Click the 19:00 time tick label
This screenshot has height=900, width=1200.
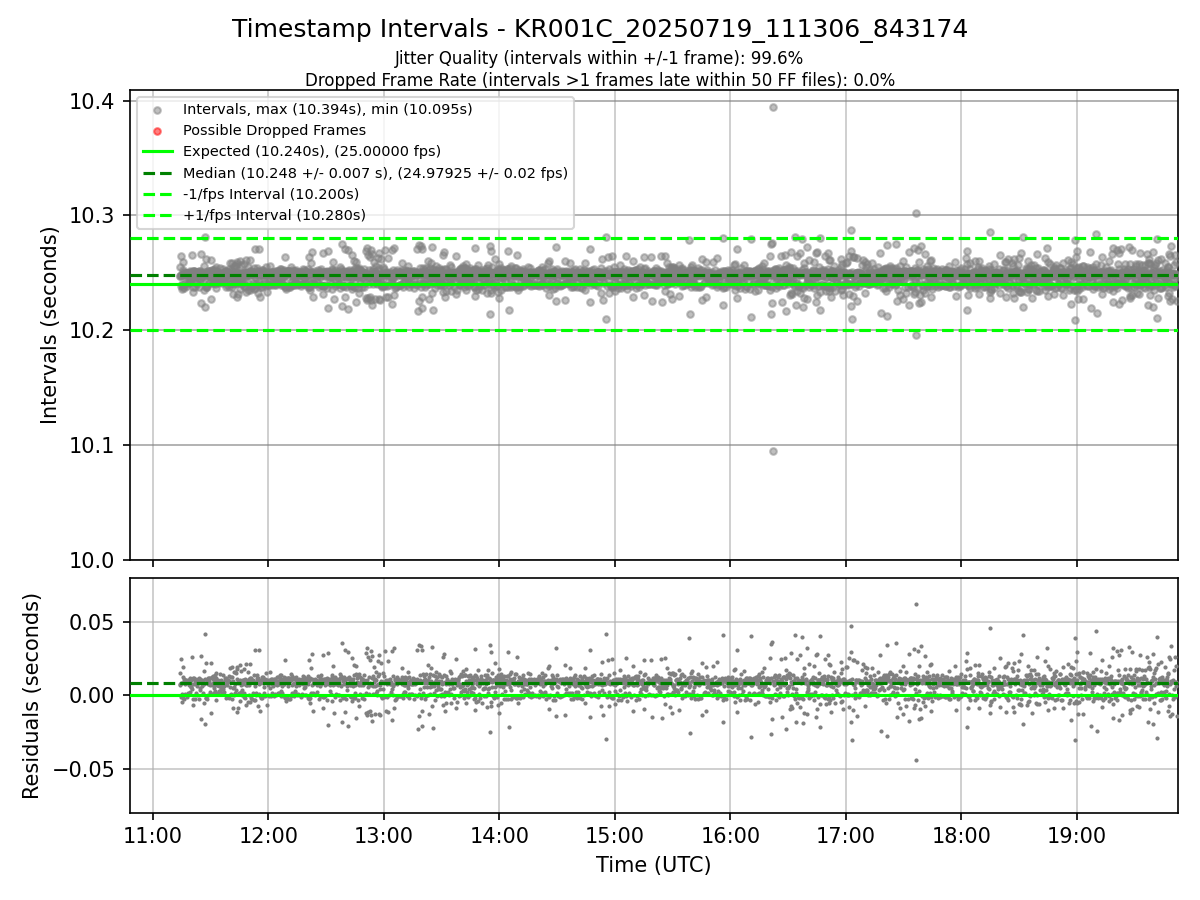[1077, 835]
